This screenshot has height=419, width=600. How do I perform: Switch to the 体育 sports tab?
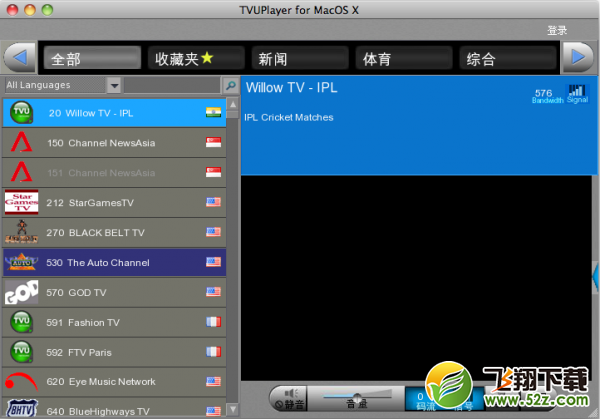coord(404,58)
